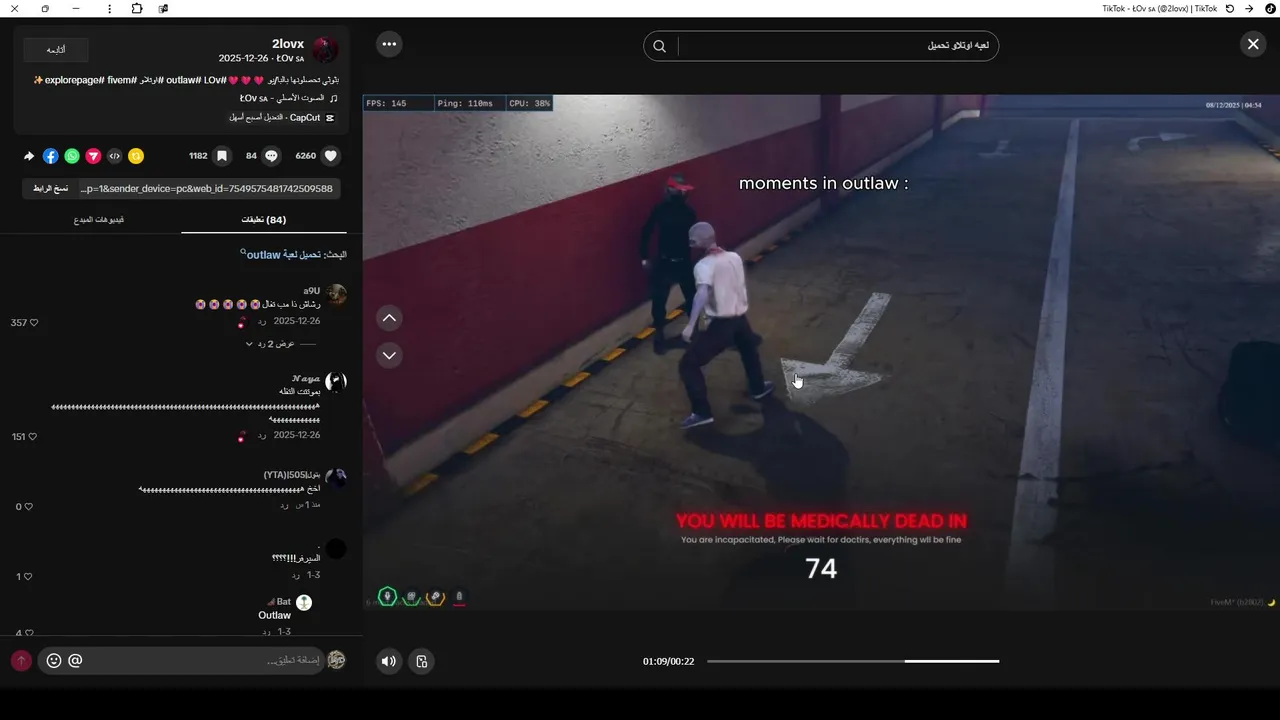Toggle the floating player icon
Image resolution: width=1280 pixels, height=720 pixels.
[422, 661]
